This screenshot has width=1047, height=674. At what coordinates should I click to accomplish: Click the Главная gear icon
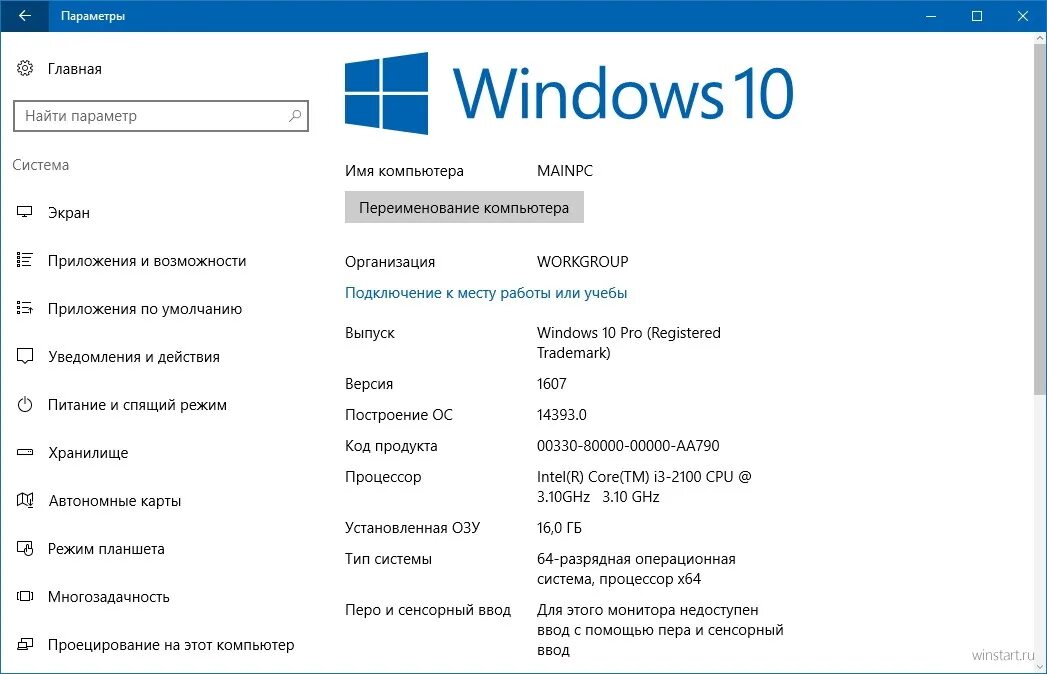click(x=25, y=68)
